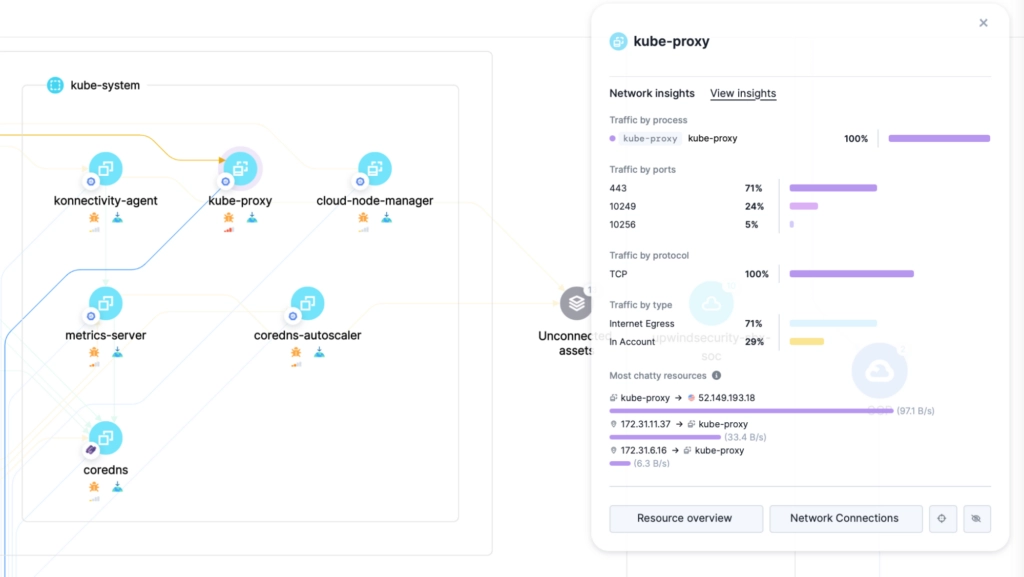1024x577 pixels.
Task: Open the View insights link
Action: (x=743, y=93)
